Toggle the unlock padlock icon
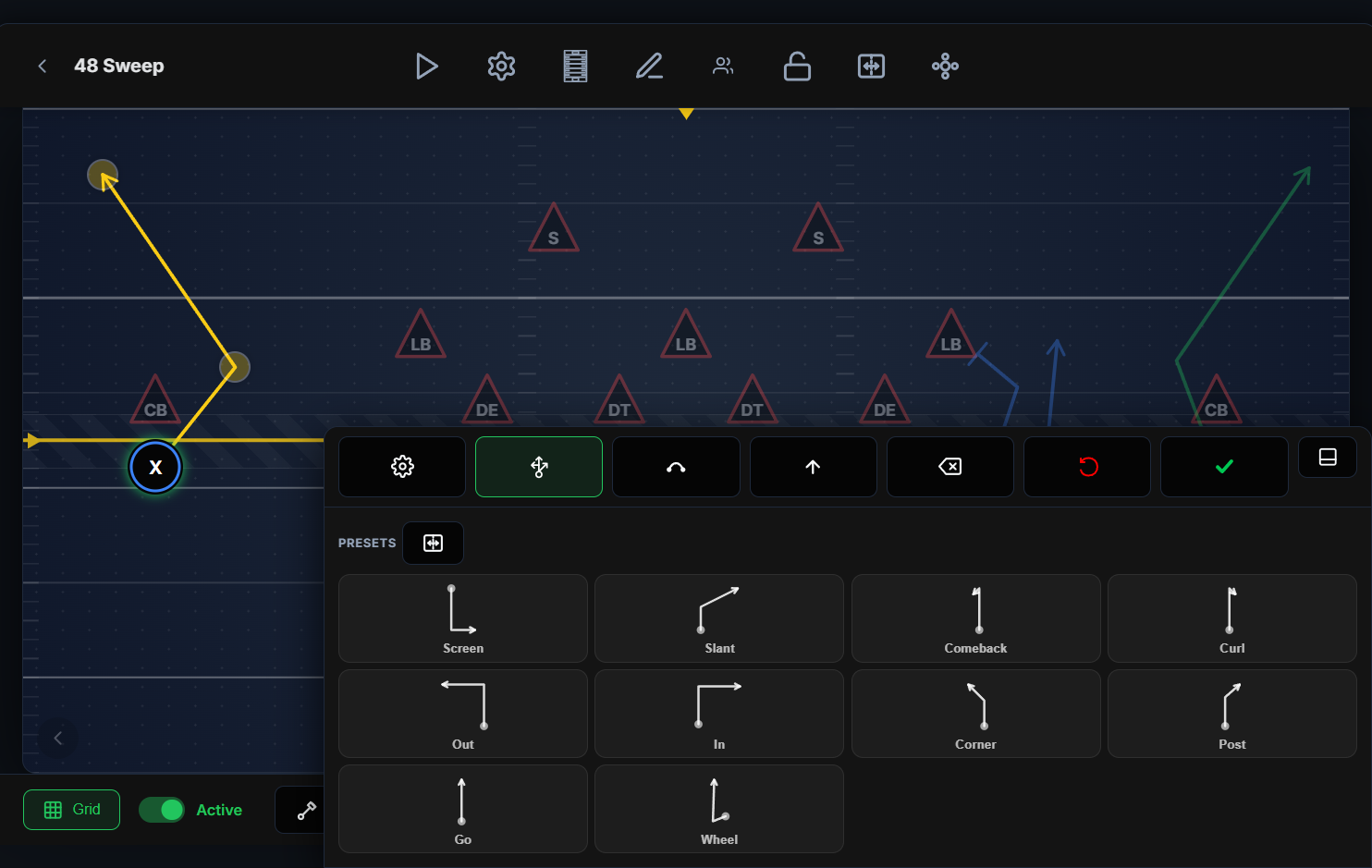Image resolution: width=1372 pixels, height=868 pixels. tap(797, 66)
